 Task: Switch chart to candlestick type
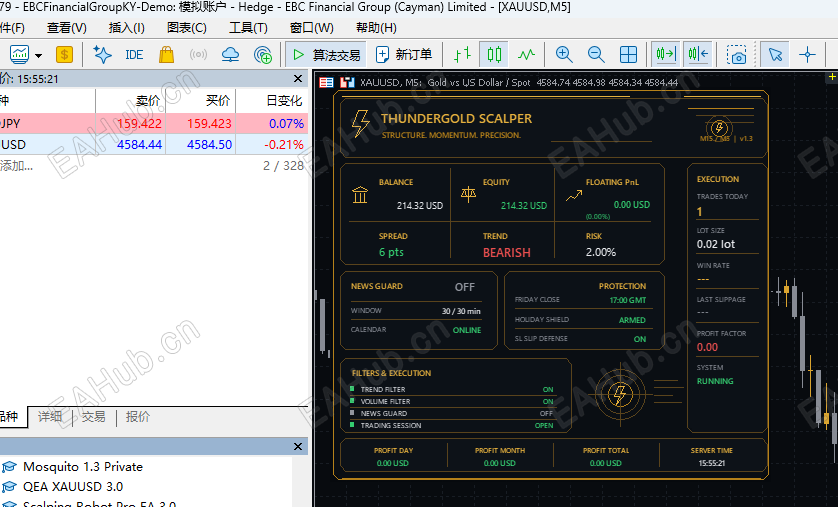494,54
